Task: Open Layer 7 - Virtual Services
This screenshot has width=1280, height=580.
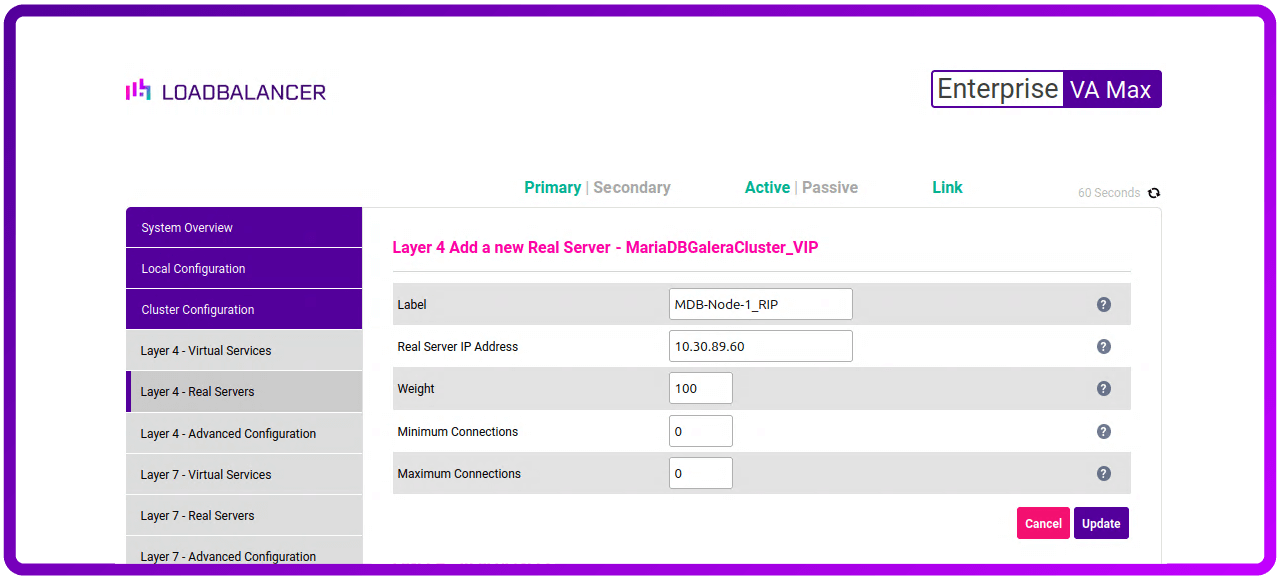Action: tap(243, 475)
